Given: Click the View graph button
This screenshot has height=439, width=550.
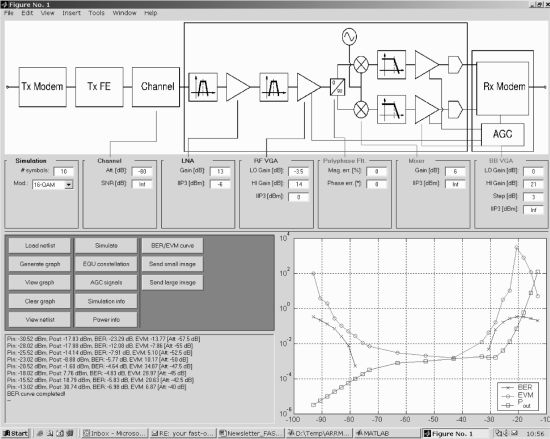Looking at the screenshot, I should pos(40,283).
